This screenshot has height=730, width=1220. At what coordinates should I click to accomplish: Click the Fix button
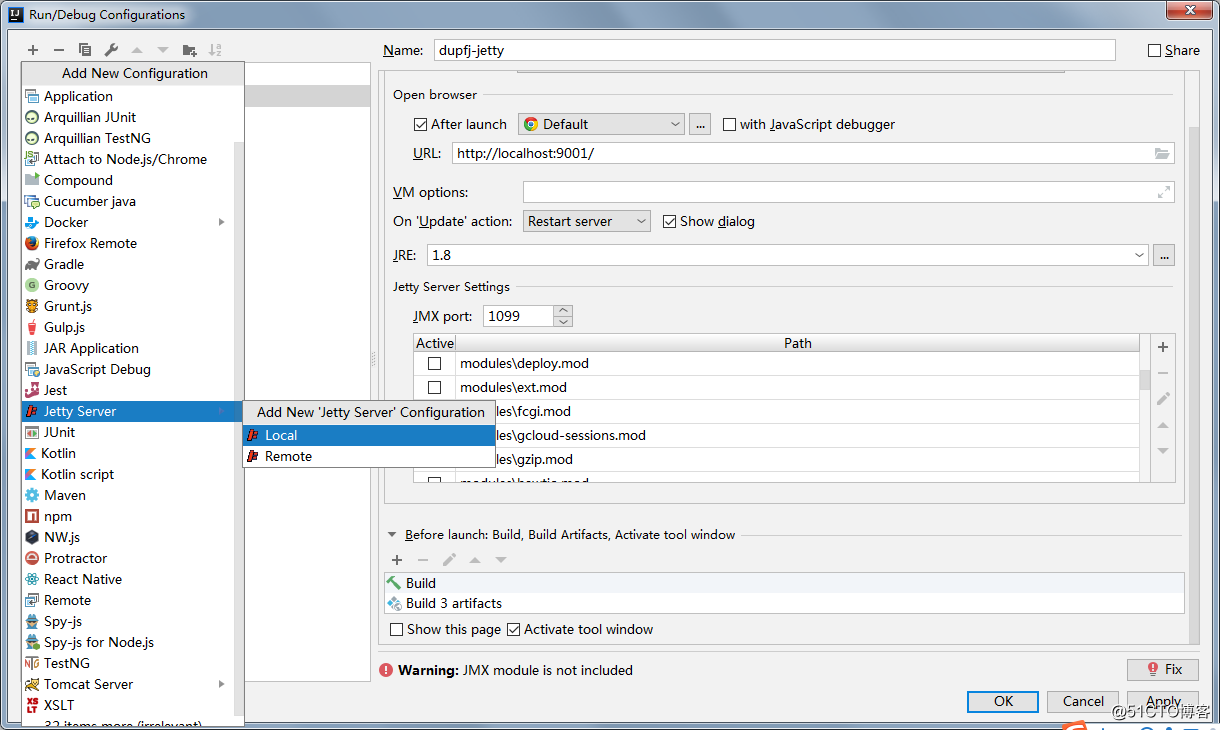click(1162, 669)
